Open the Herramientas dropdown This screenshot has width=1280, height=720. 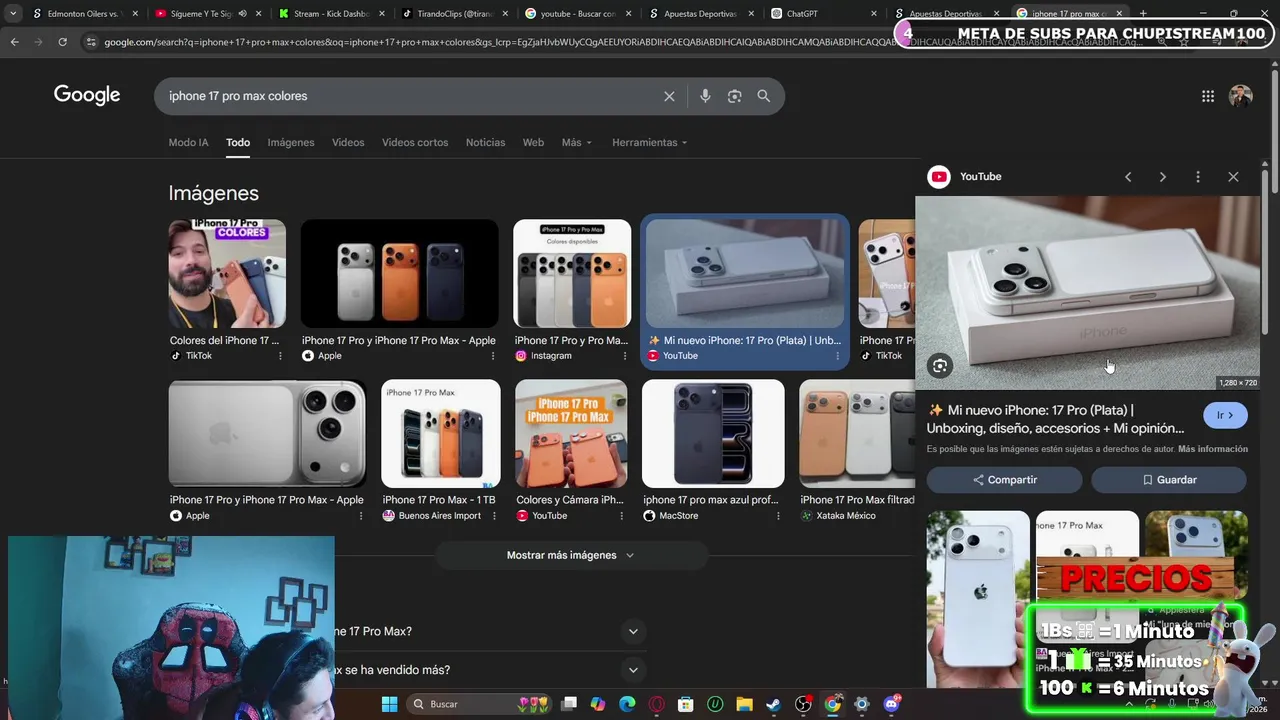650,143
